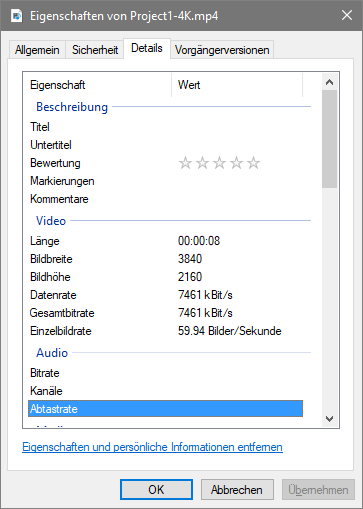Open the Vorgängerversionen tab
This screenshot has width=363, height=509.
tap(222, 50)
